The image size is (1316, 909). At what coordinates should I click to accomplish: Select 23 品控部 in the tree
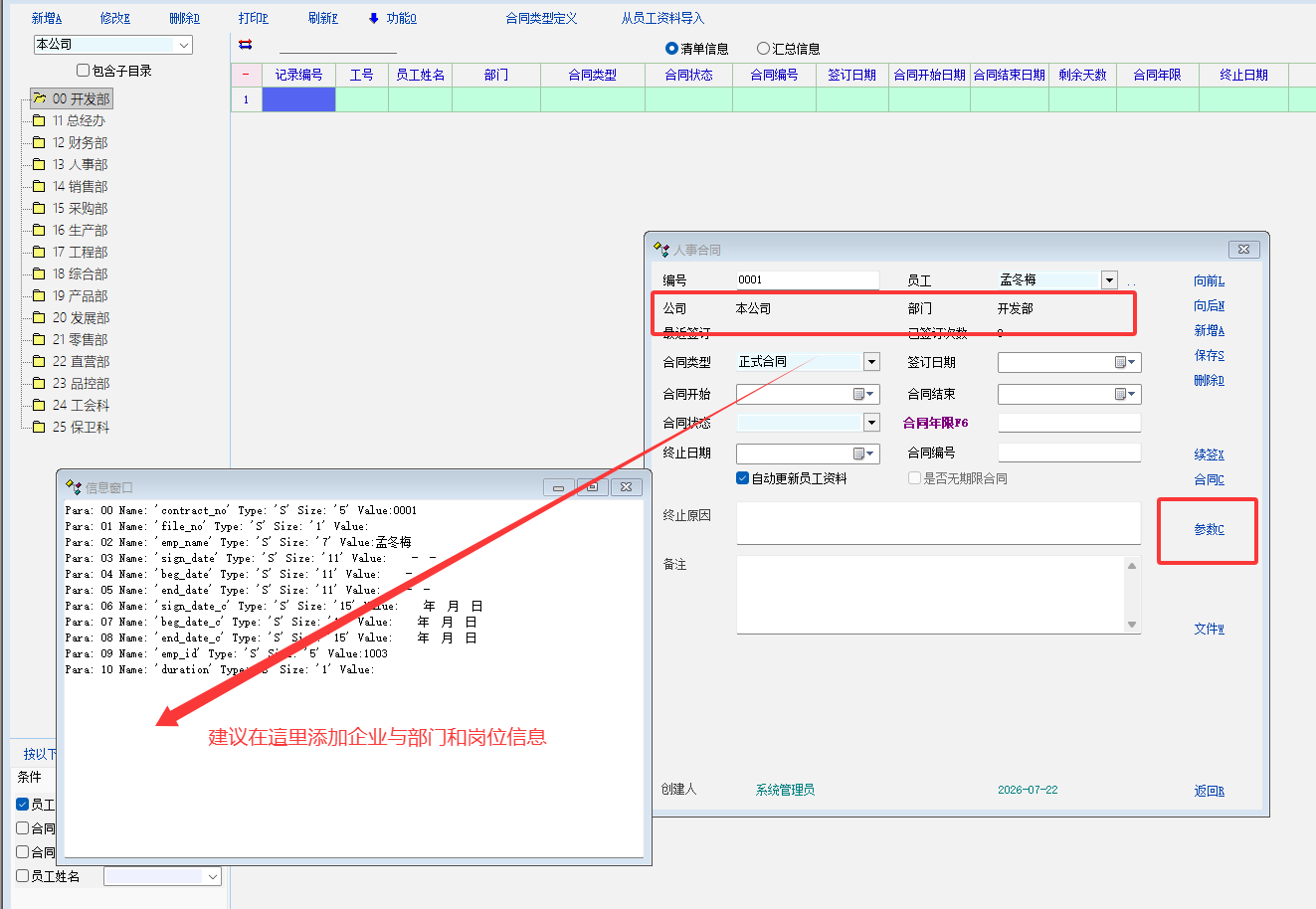(81, 383)
